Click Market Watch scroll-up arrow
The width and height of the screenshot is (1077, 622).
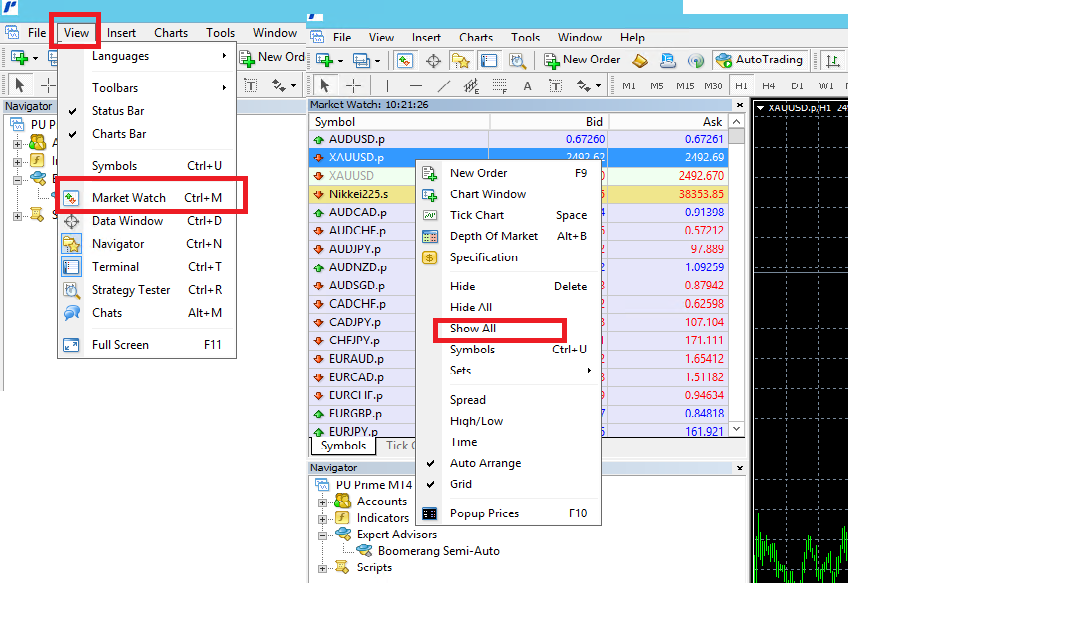736,122
